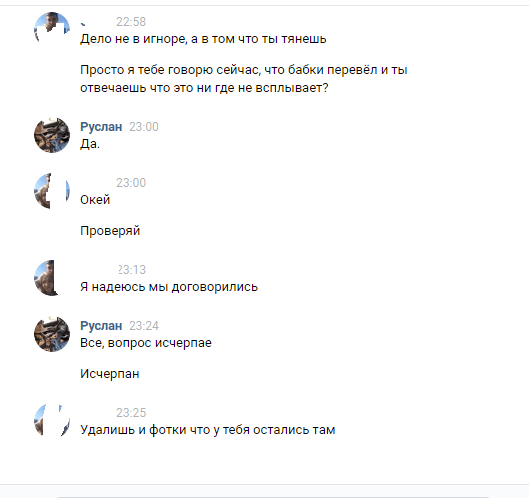Open Руслан's avatar next to the "Да." message
Viewport: 529px width, 498px height.
point(52,135)
